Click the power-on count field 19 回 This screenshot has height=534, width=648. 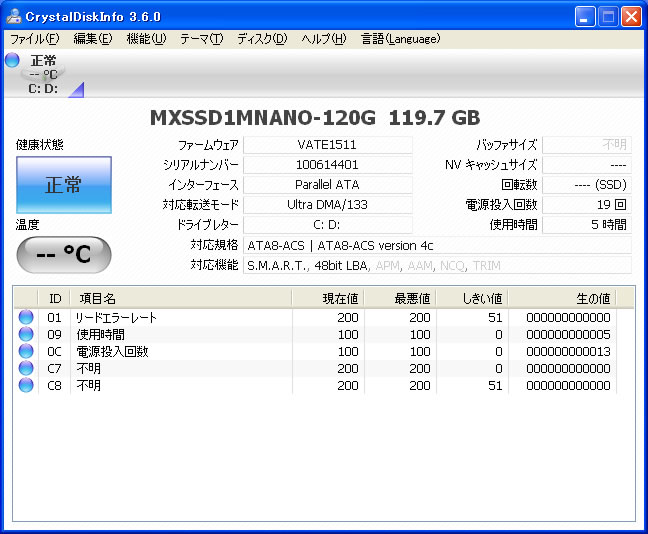(x=587, y=205)
